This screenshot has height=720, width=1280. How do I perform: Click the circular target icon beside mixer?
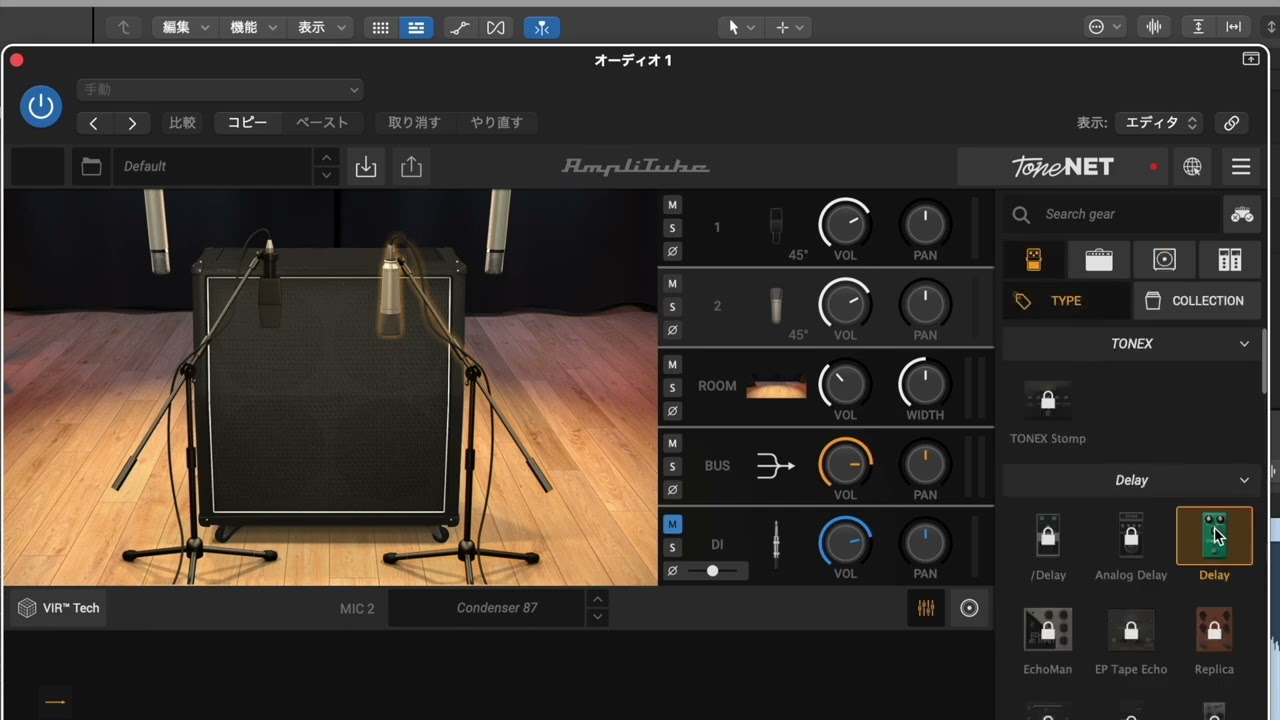coord(969,608)
